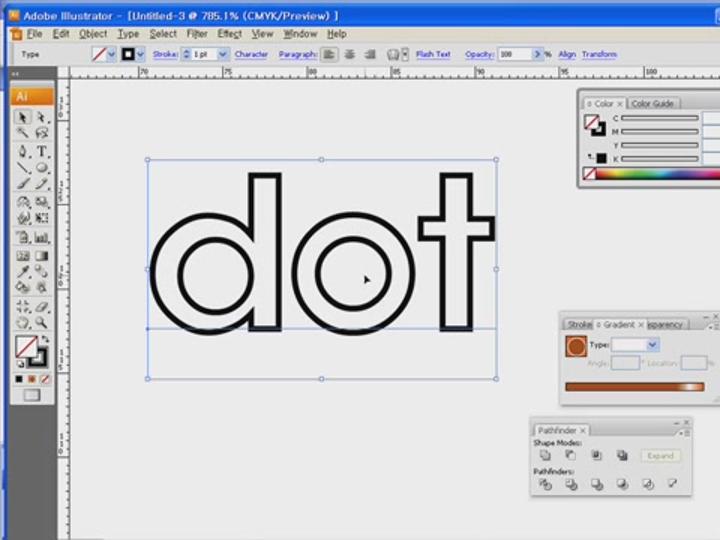Open stroke color dropdown in control bar
The height and width of the screenshot is (540, 720).
[x=141, y=55]
